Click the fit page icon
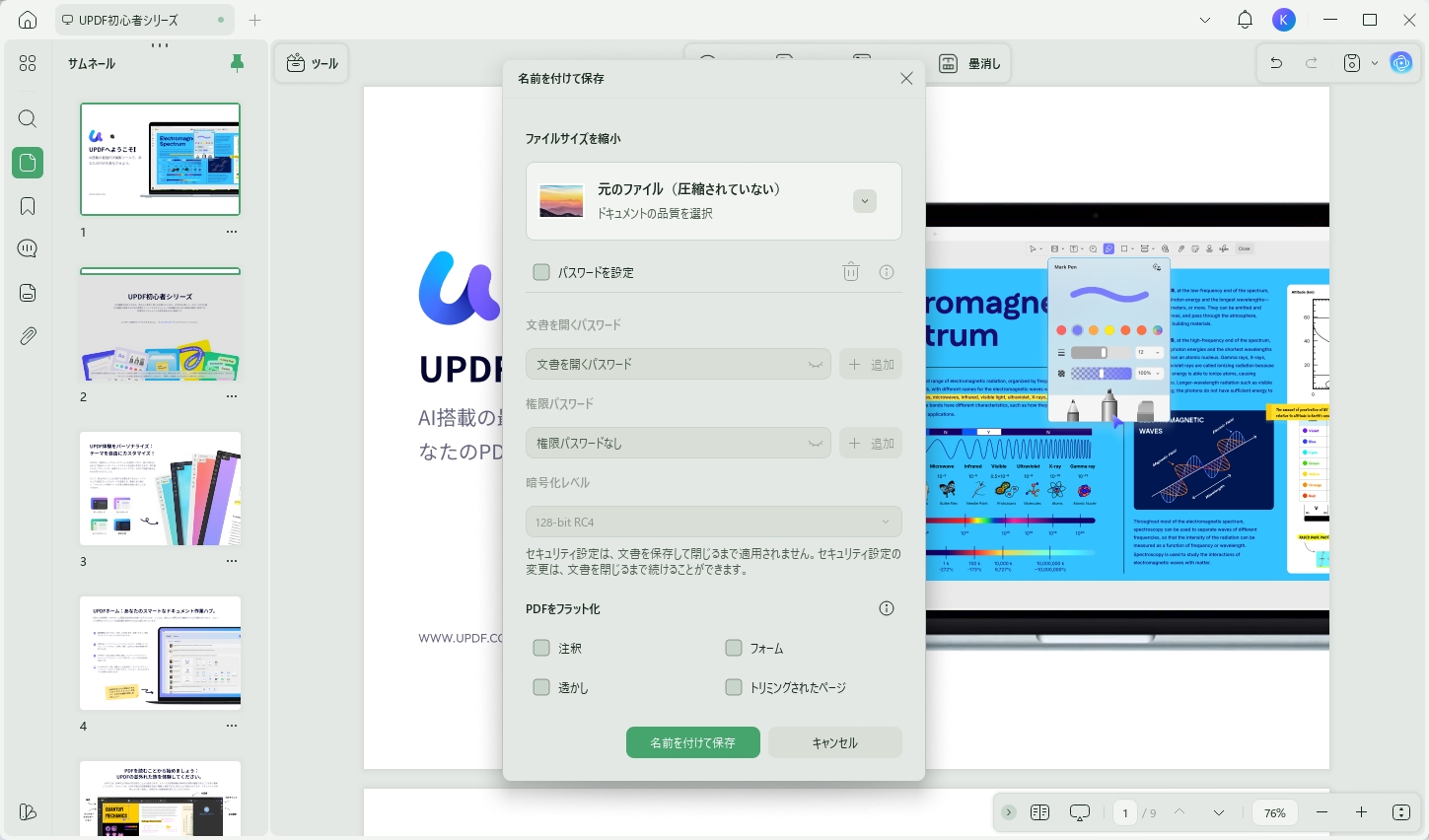 [x=1401, y=812]
